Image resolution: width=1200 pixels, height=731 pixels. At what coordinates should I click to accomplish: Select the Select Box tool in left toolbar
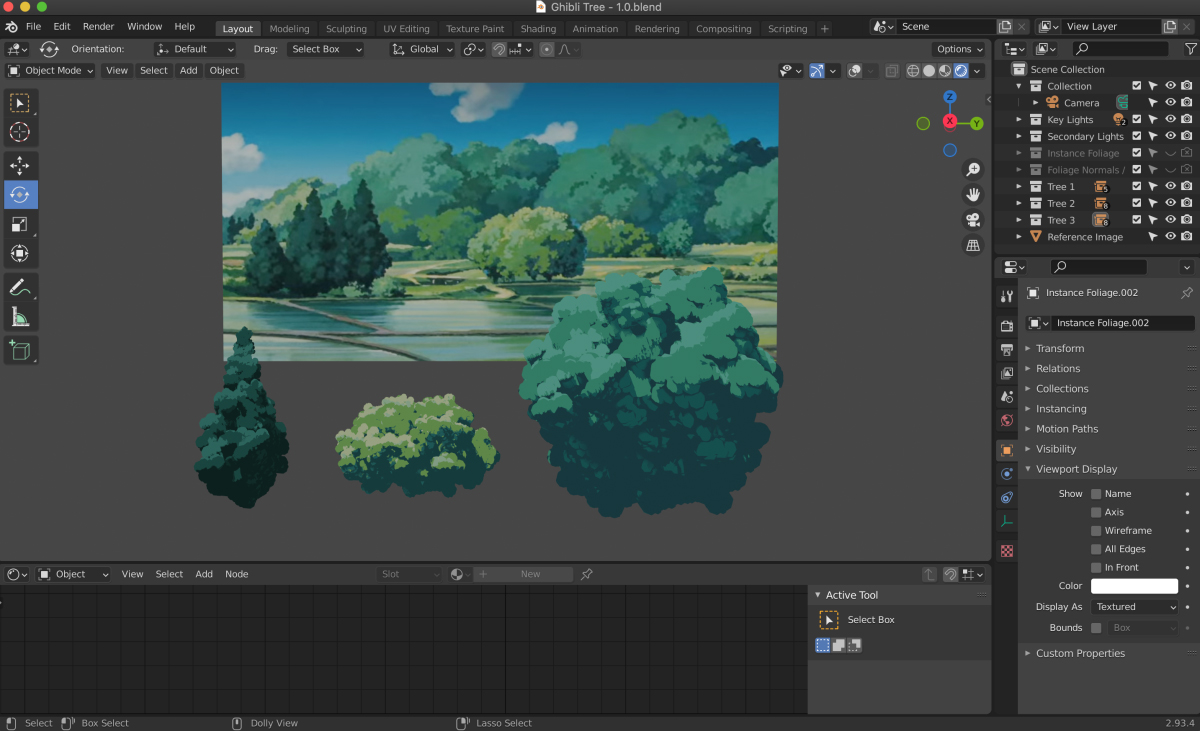20,103
